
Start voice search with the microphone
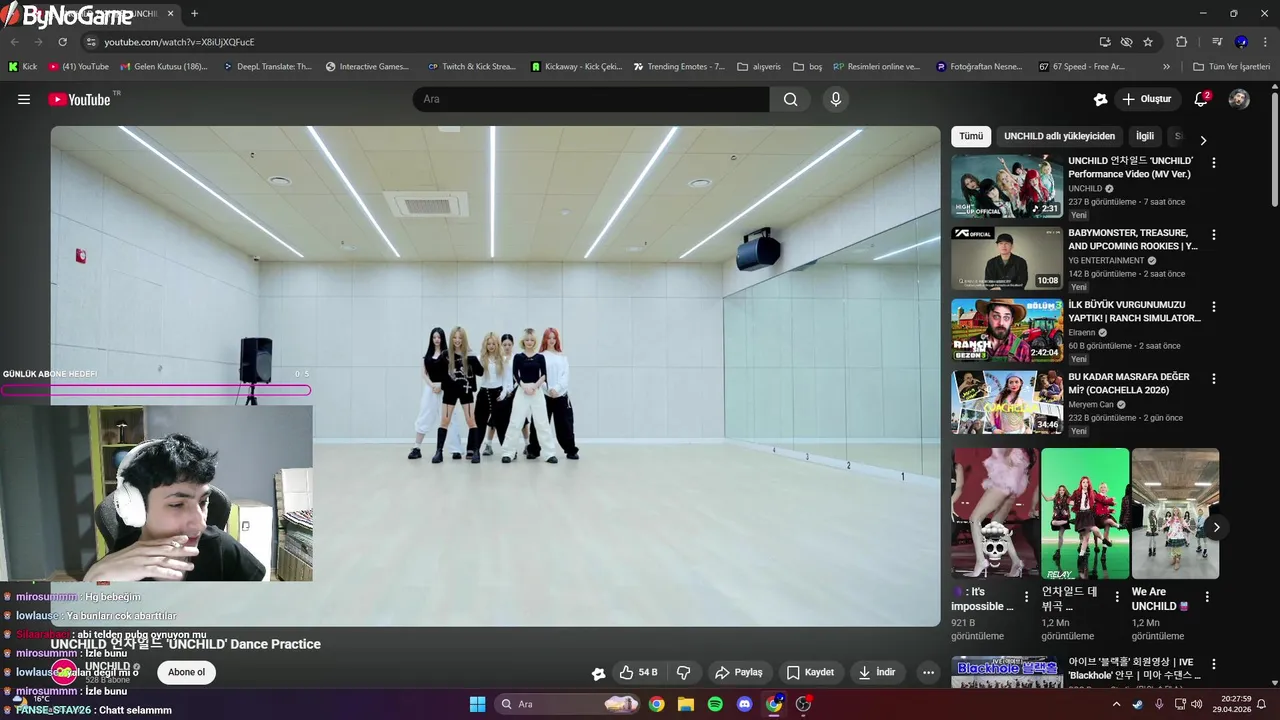(835, 99)
